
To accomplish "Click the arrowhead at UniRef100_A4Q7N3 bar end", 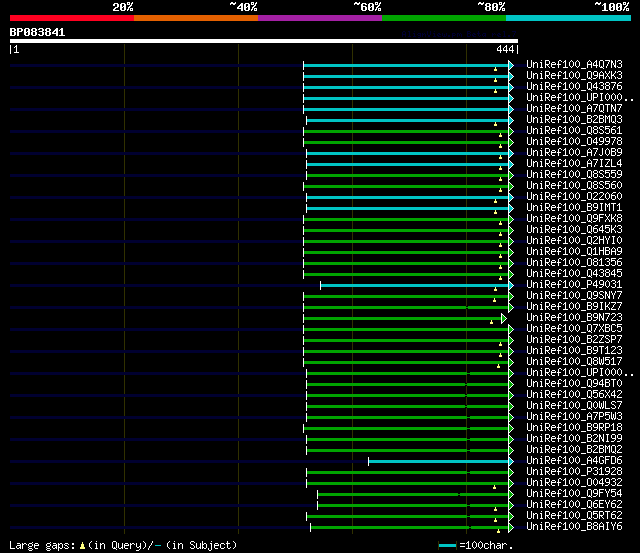I will tap(511, 64).
